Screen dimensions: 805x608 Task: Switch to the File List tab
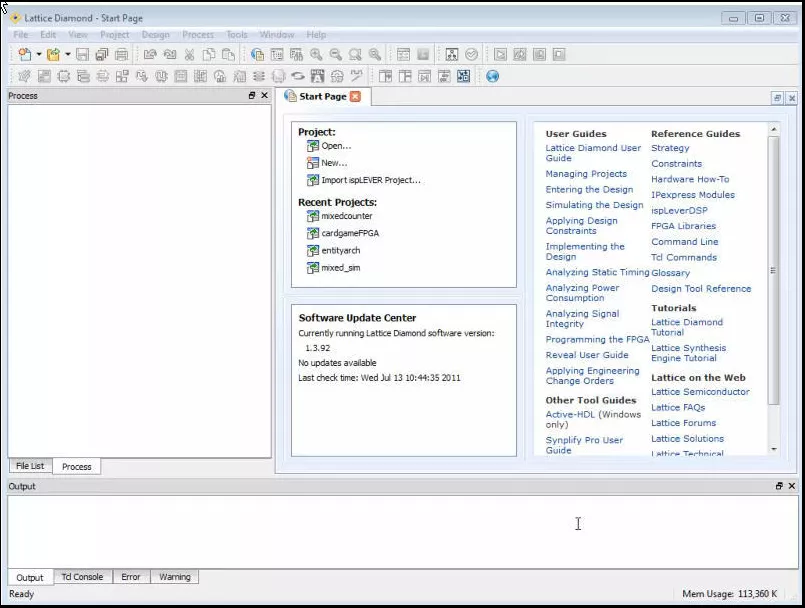click(30, 466)
